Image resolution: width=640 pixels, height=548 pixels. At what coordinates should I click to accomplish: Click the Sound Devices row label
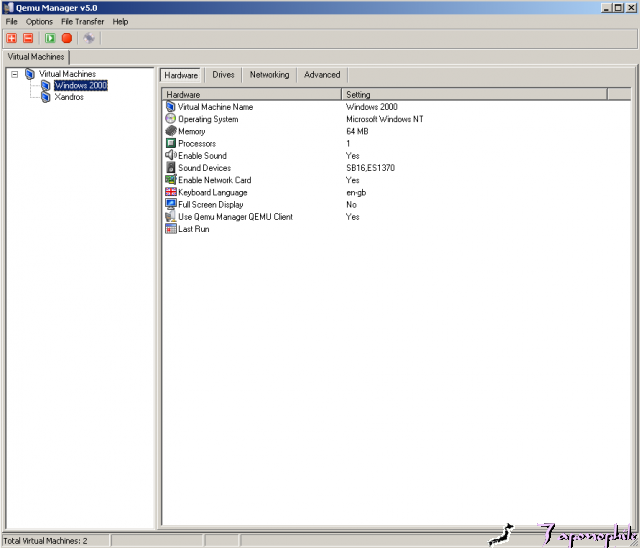204,168
